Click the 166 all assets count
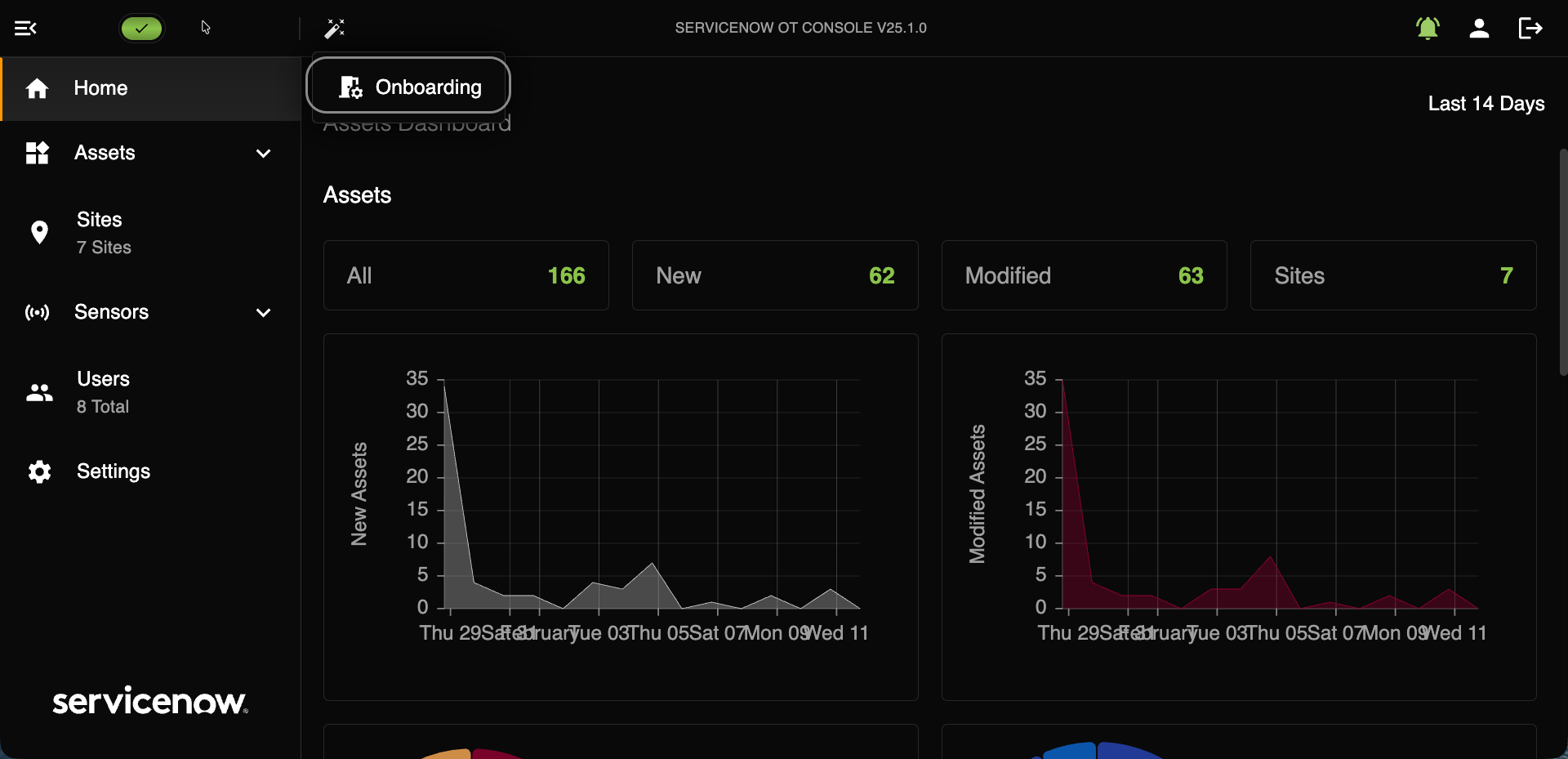The height and width of the screenshot is (759, 1568). point(566,276)
